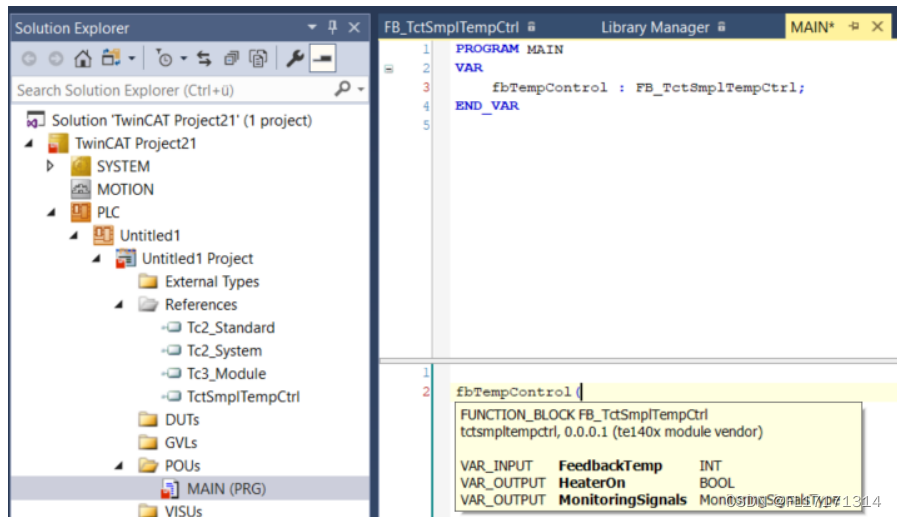Select the TctSmplTempCtrl library reference
This screenshot has width=897, height=517.
click(243, 396)
